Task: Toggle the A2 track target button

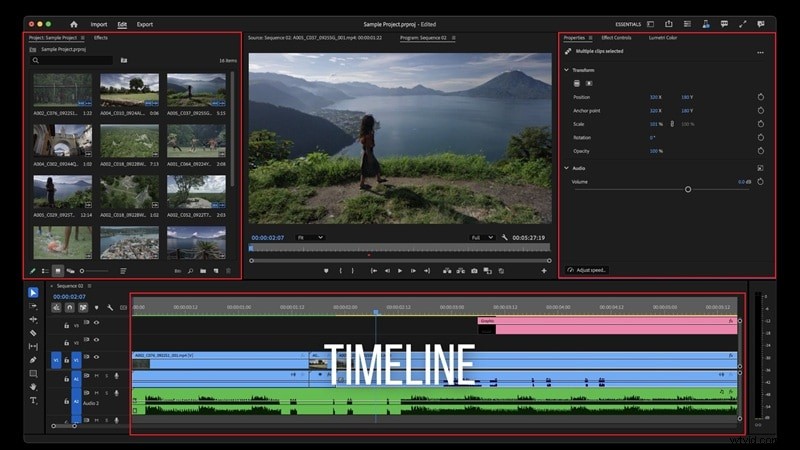Action: pyautogui.click(x=76, y=402)
